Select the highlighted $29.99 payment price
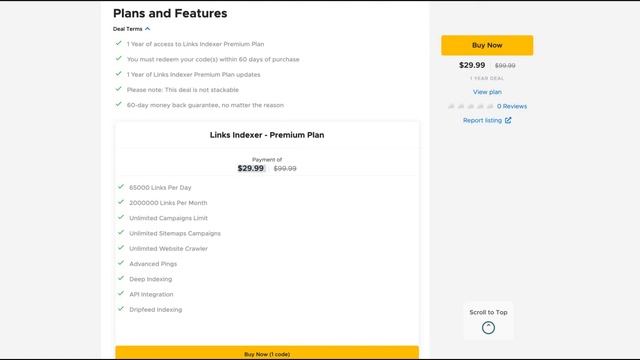 (x=251, y=168)
